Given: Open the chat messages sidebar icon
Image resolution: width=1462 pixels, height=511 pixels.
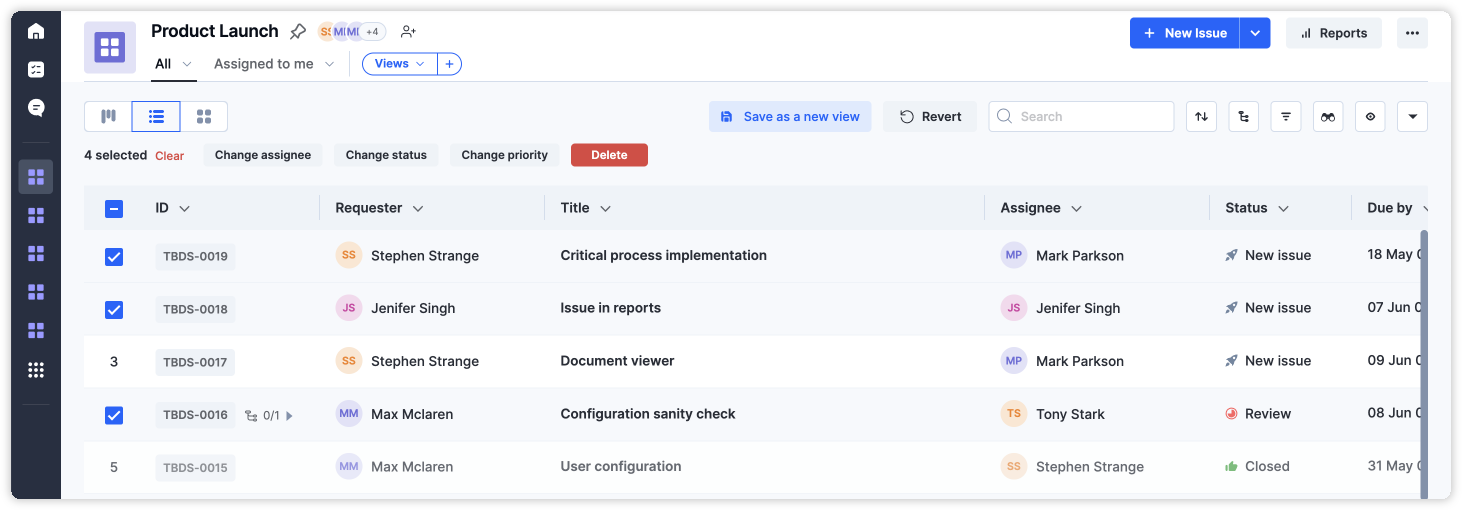Looking at the screenshot, I should coord(36,108).
